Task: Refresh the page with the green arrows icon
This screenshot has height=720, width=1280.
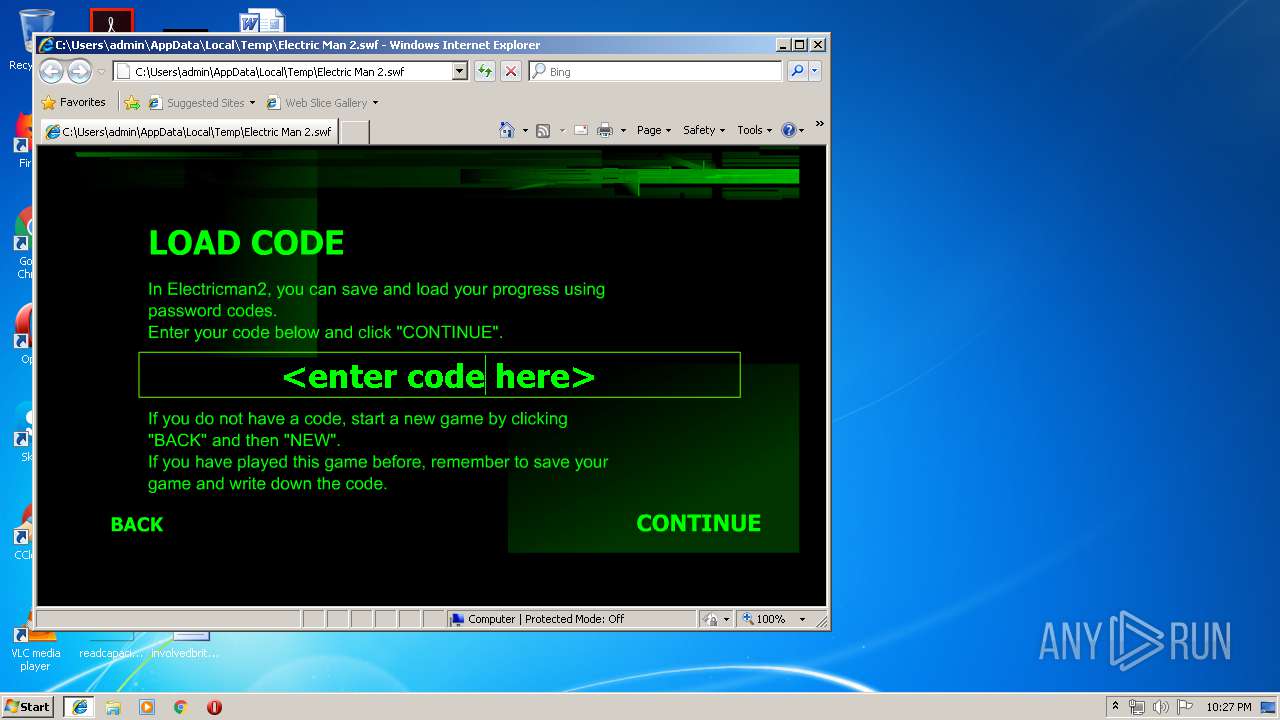Action: coord(485,71)
